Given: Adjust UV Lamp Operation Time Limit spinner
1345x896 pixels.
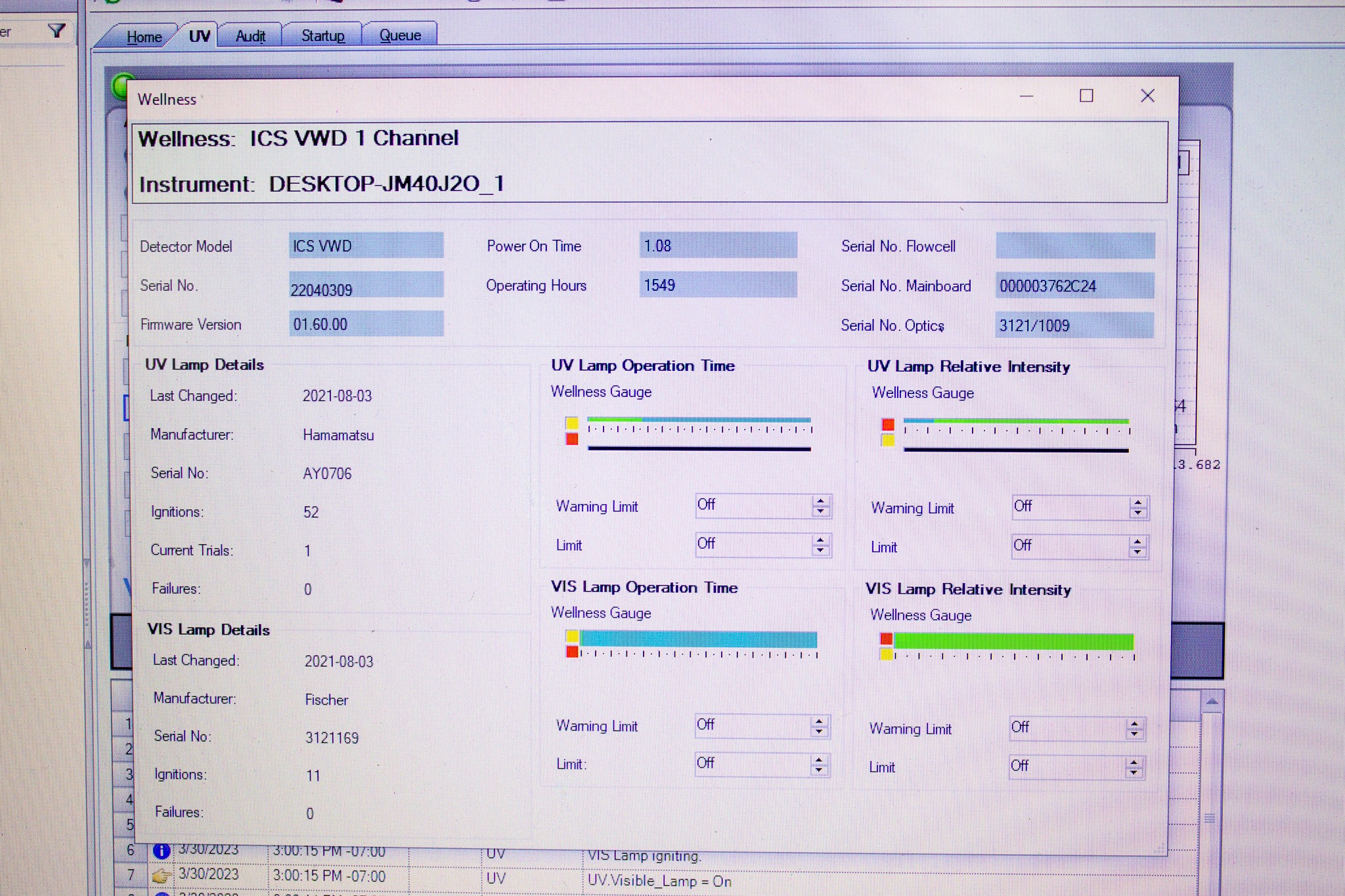Looking at the screenshot, I should [820, 545].
